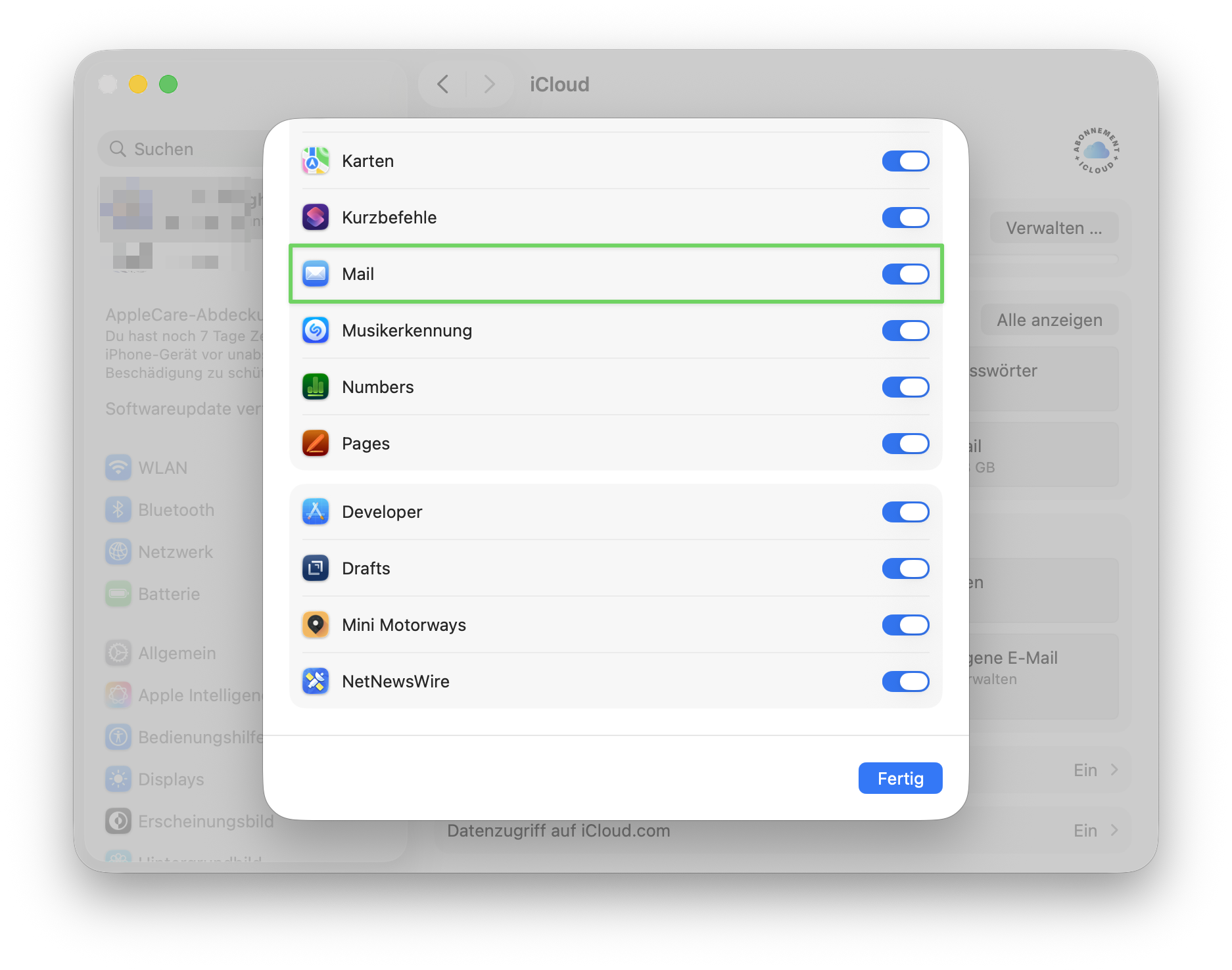Click the Displays icon in sidebar
The height and width of the screenshot is (970, 1232).
pyautogui.click(x=118, y=779)
